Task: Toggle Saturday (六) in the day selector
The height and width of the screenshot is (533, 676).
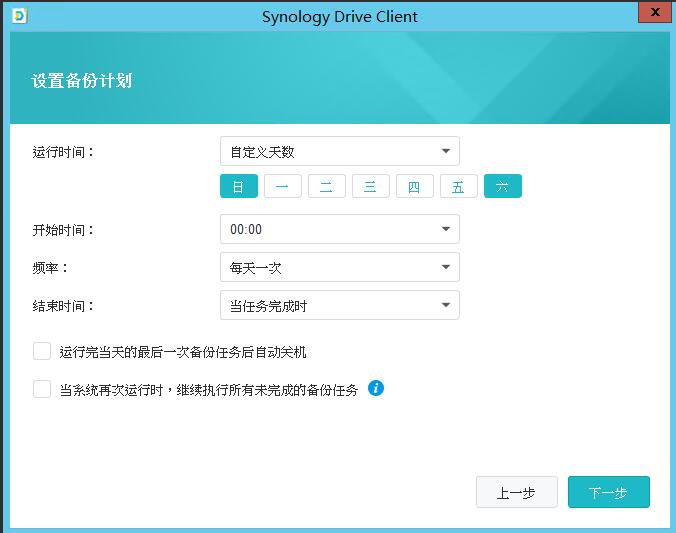Action: (x=502, y=186)
